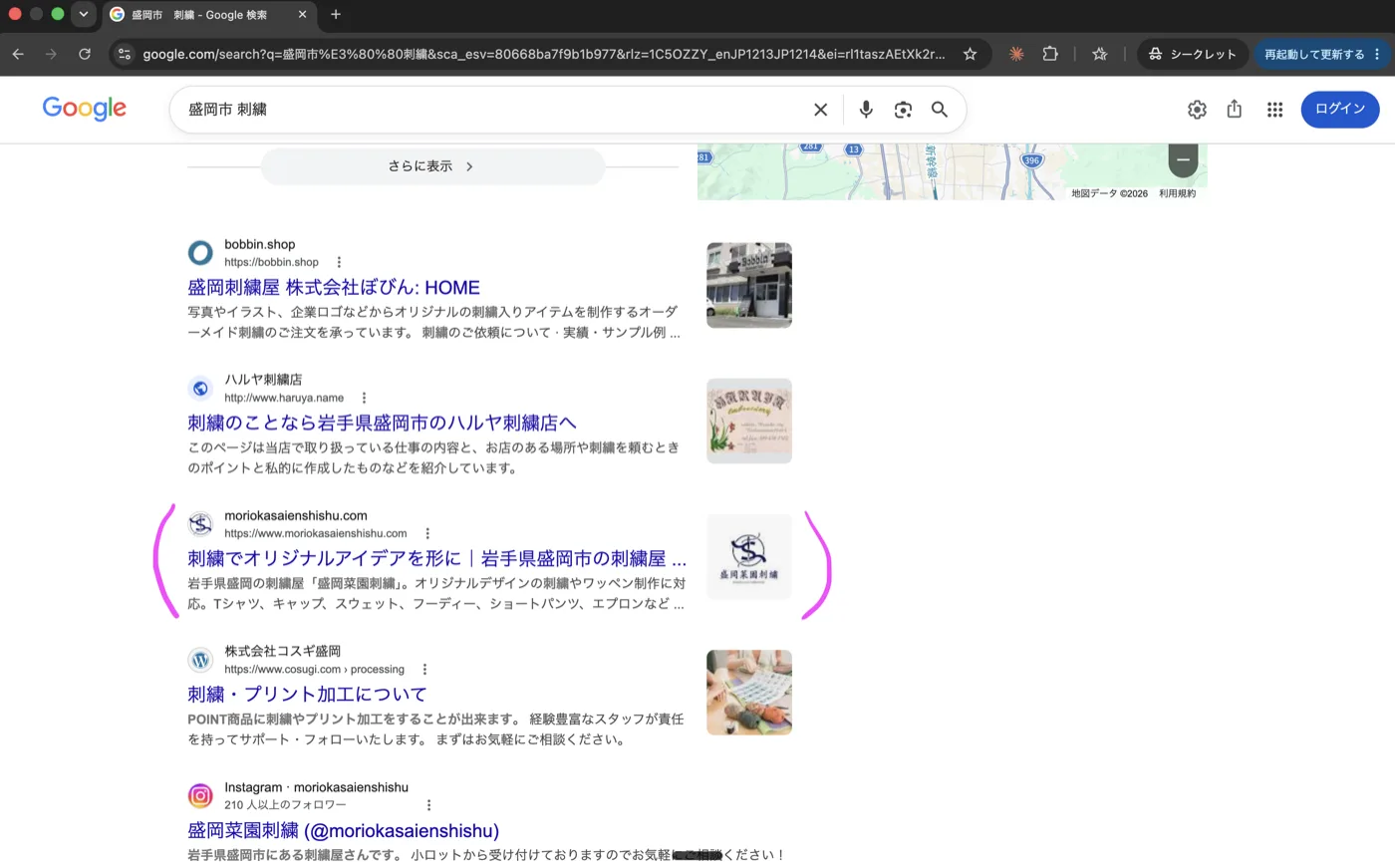This screenshot has width=1395, height=868.
Task: Click the bobbin.shop site favicon
Action: (x=200, y=253)
